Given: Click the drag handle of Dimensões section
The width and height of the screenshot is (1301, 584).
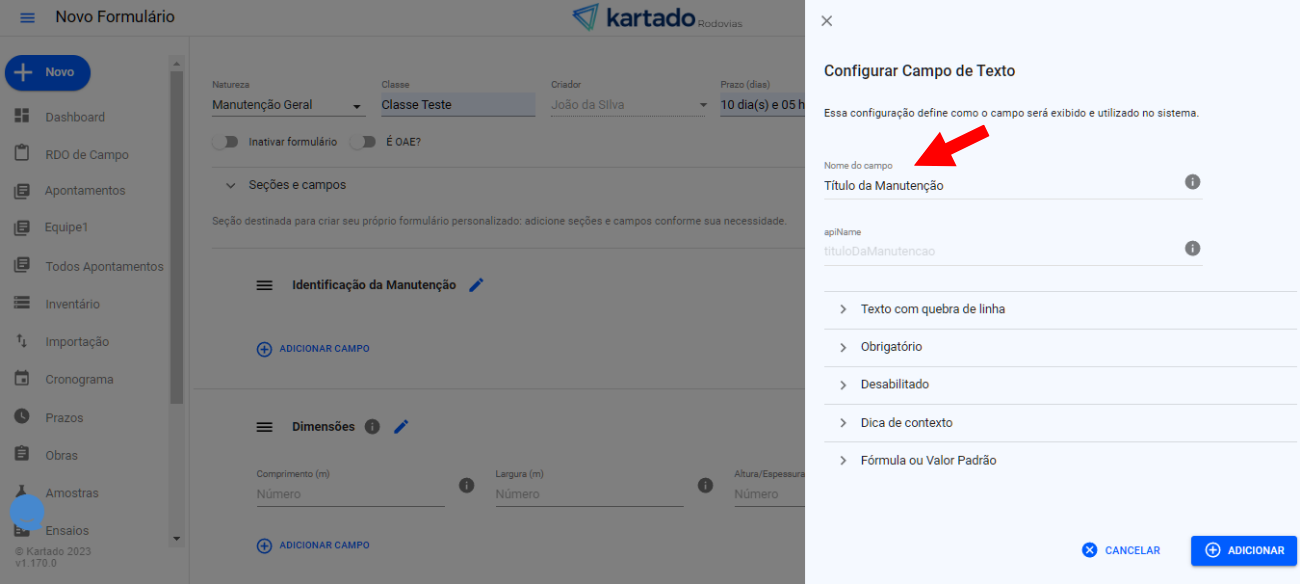Looking at the screenshot, I should point(264,427).
